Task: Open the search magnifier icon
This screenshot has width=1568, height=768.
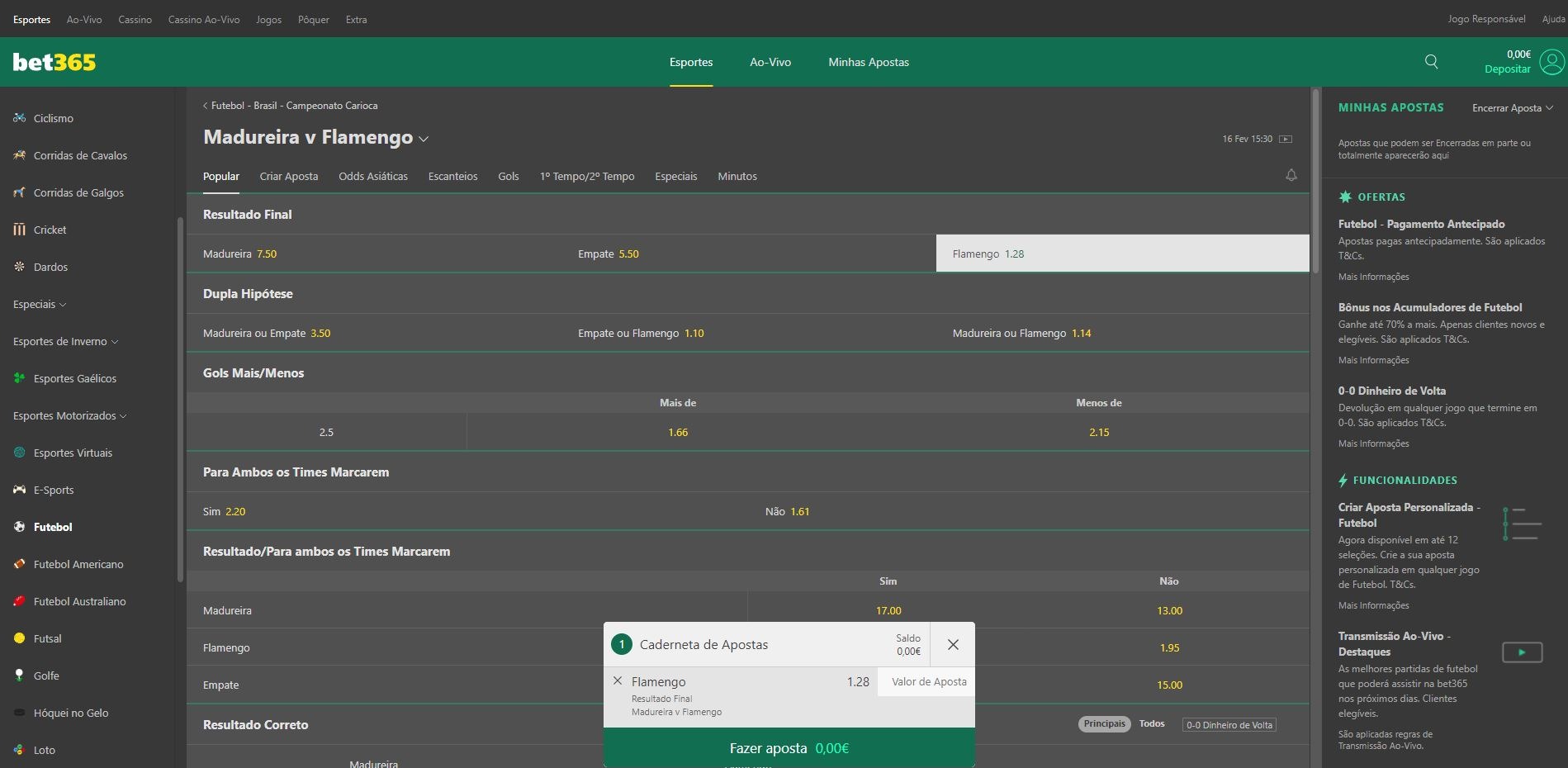Action: (x=1432, y=62)
